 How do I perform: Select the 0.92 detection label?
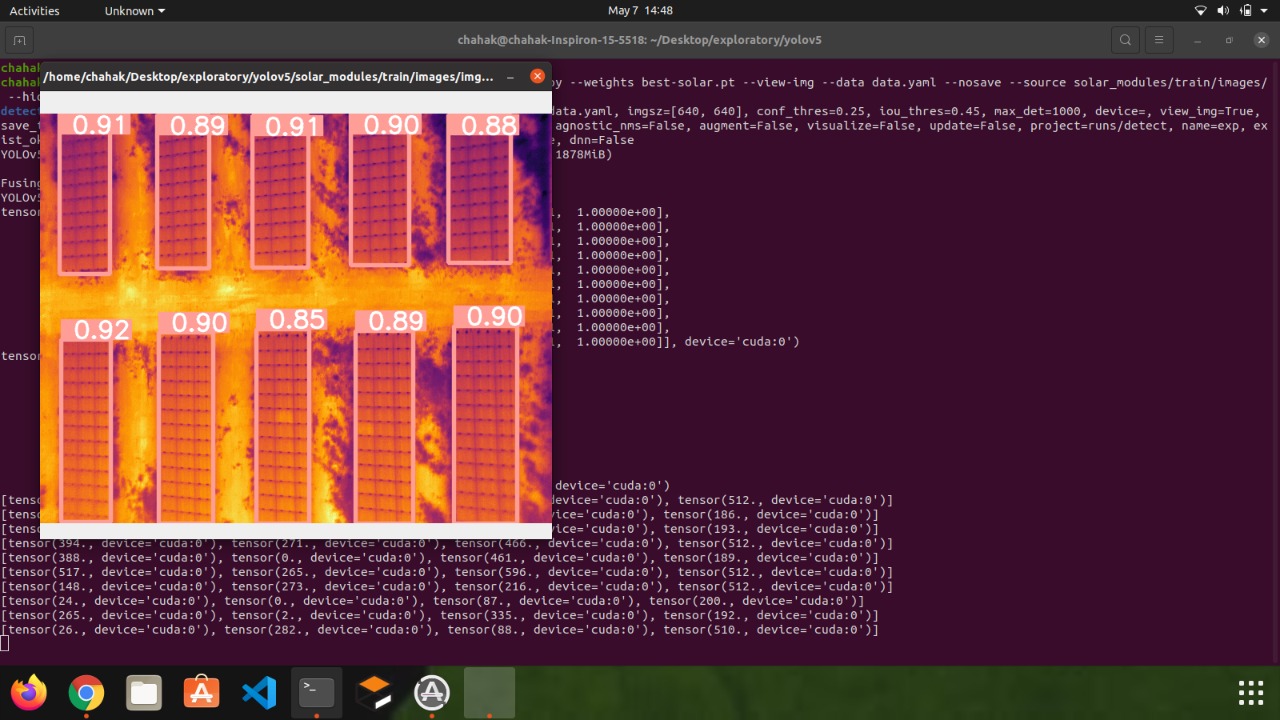pyautogui.click(x=102, y=330)
